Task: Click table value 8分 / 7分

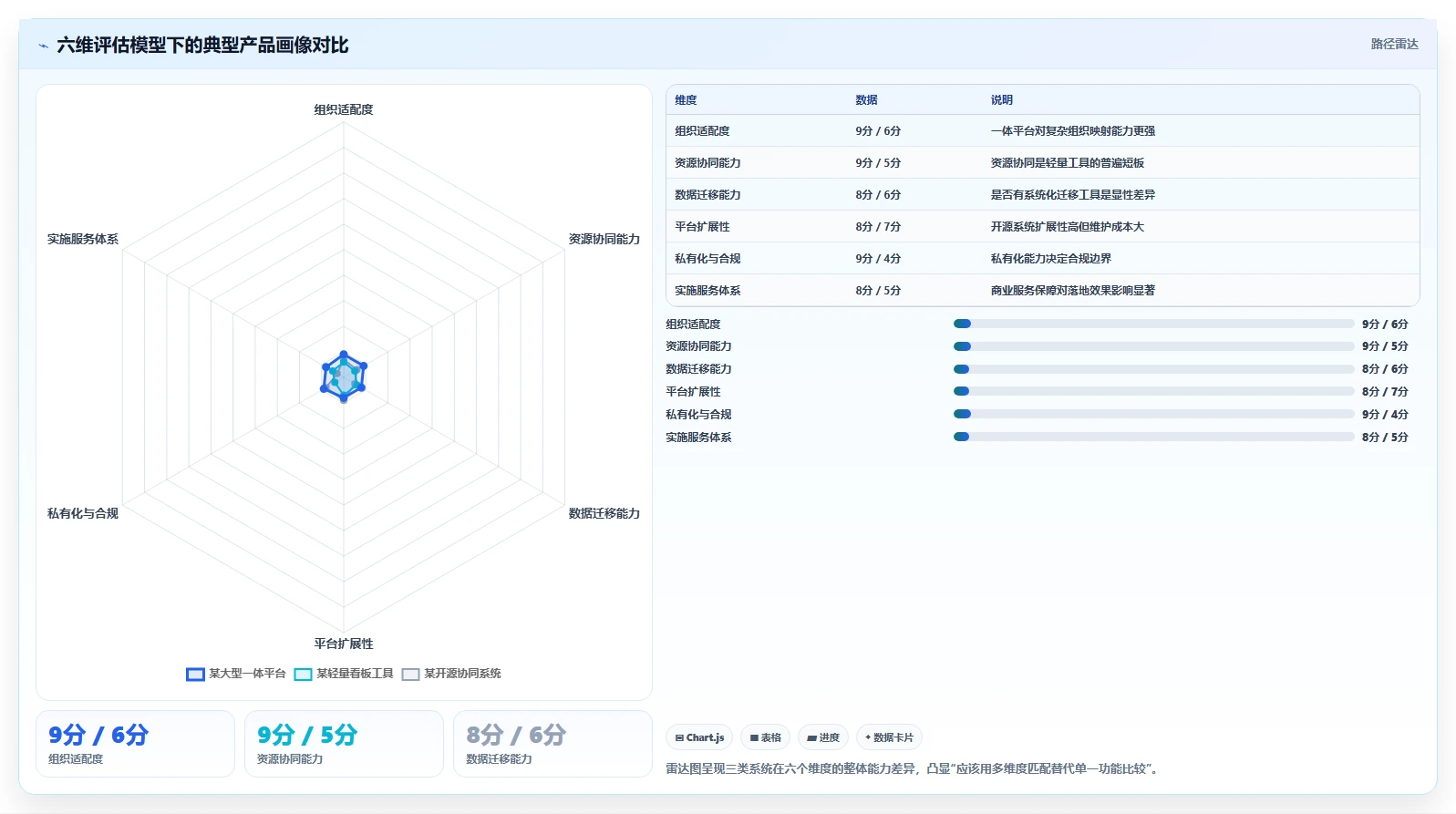Action: click(878, 227)
